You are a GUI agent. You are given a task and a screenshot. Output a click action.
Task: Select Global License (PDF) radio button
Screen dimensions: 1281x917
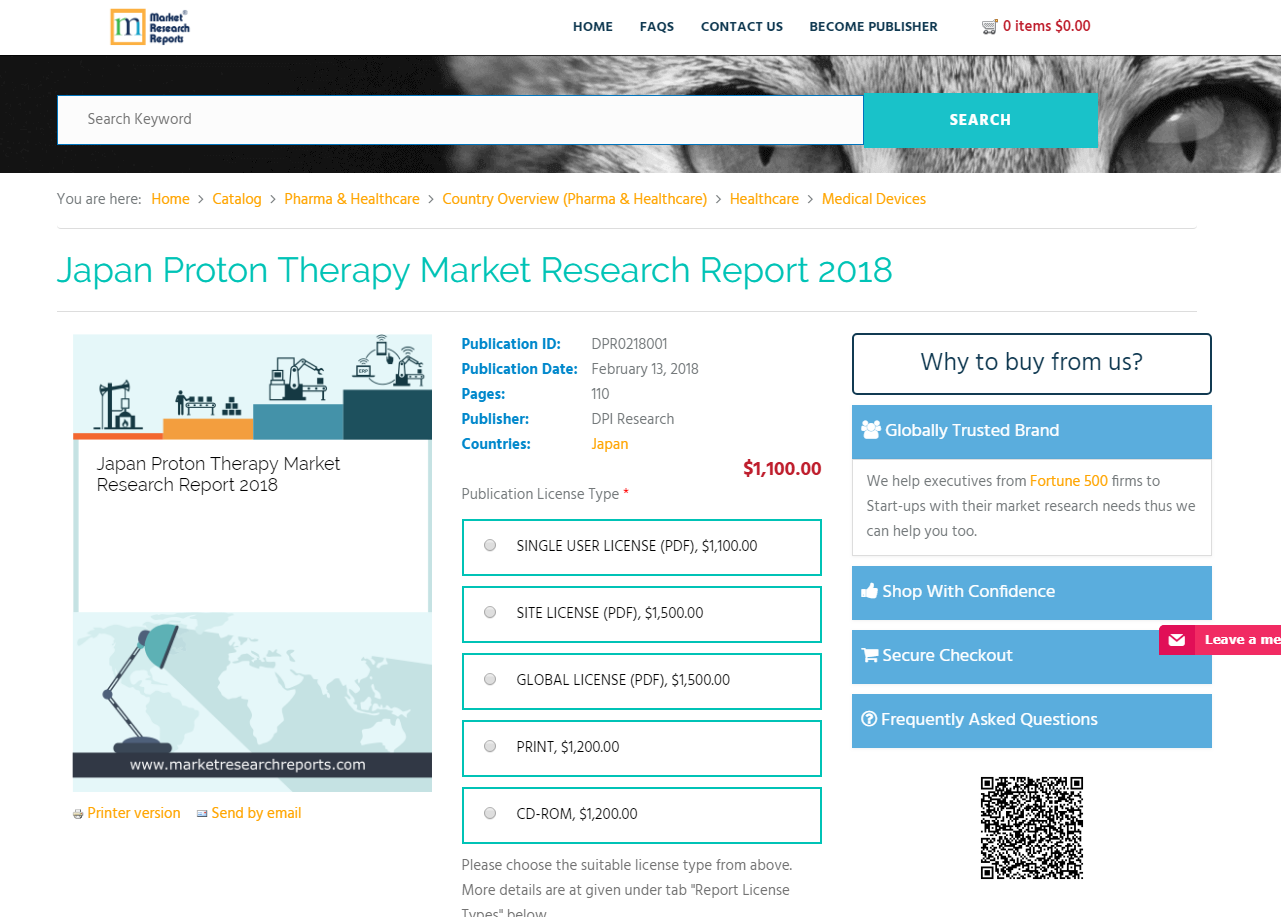click(490, 680)
